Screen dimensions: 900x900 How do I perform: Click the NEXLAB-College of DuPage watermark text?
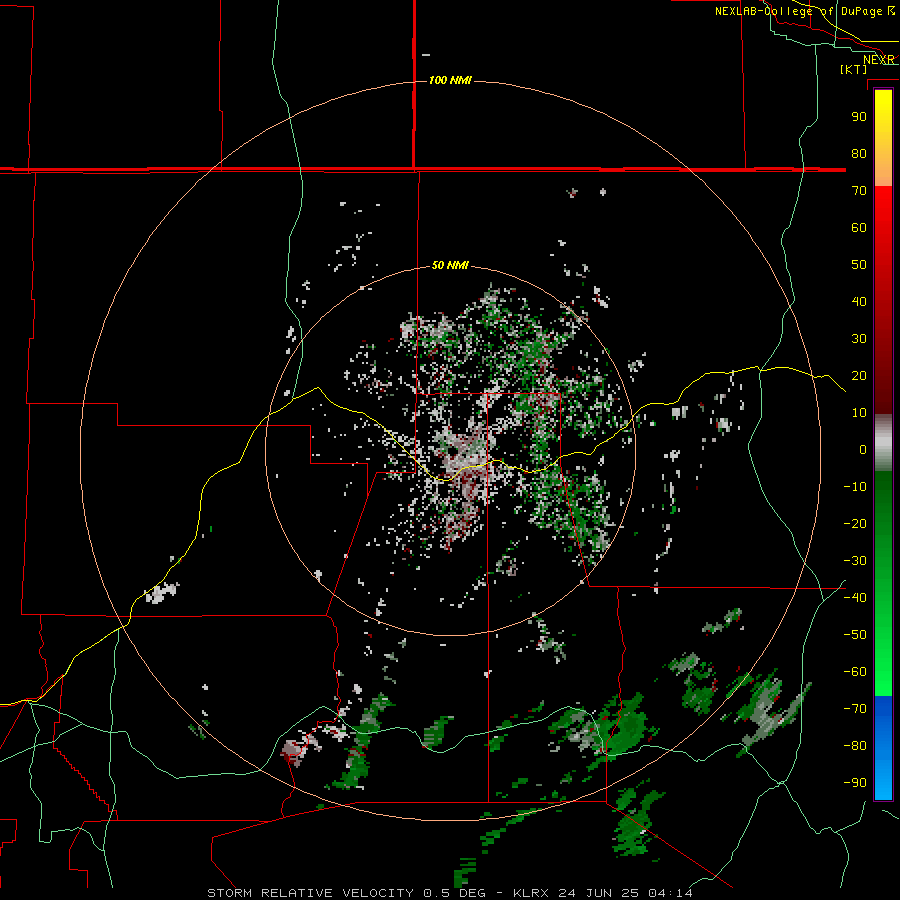click(x=804, y=11)
